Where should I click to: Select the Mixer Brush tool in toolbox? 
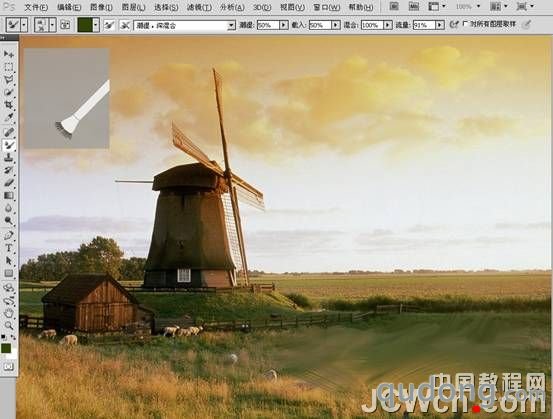click(8, 145)
